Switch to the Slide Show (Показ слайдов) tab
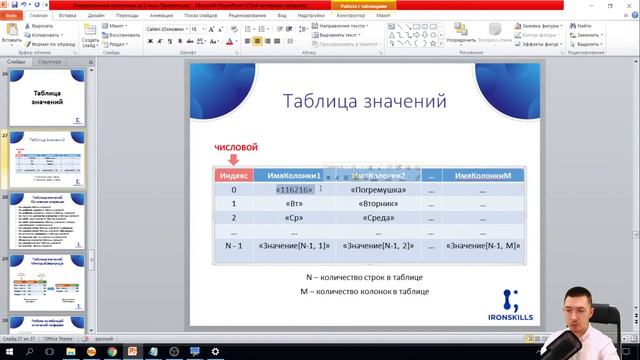640x360 pixels. point(200,16)
